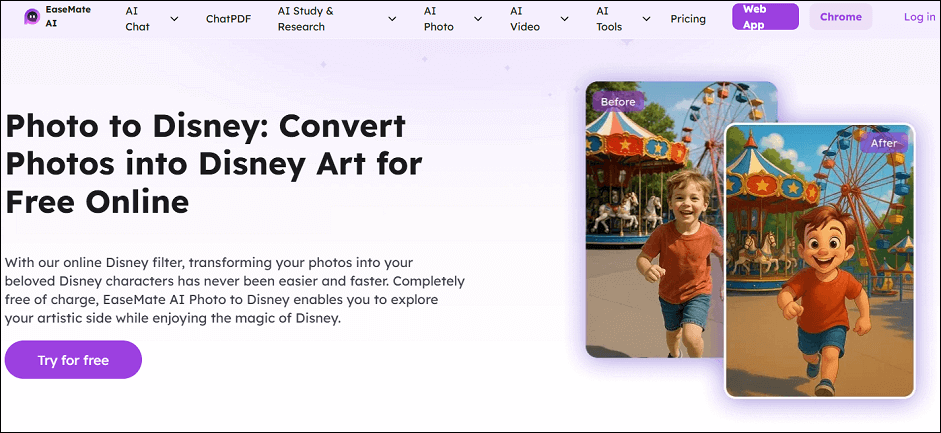Click the Log in link
The width and height of the screenshot is (941, 433).
point(919,17)
